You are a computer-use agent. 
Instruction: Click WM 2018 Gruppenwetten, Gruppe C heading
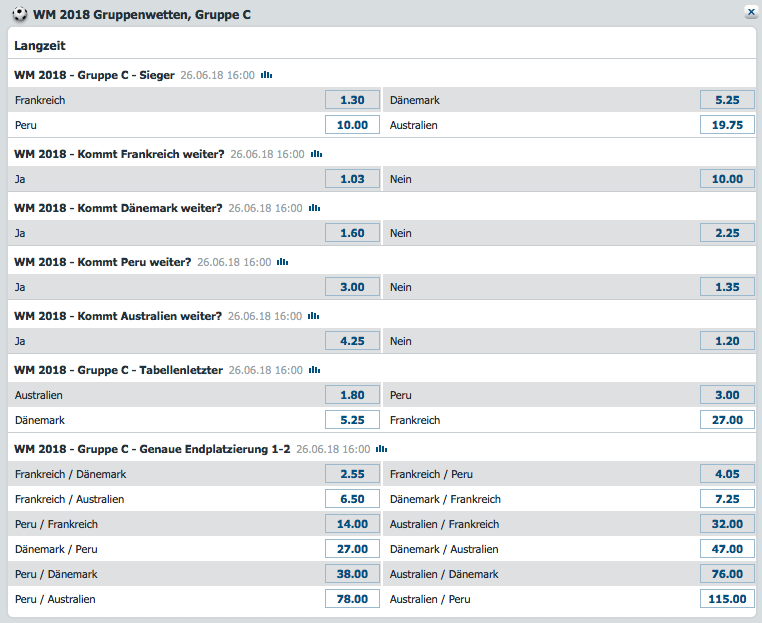click(x=142, y=15)
